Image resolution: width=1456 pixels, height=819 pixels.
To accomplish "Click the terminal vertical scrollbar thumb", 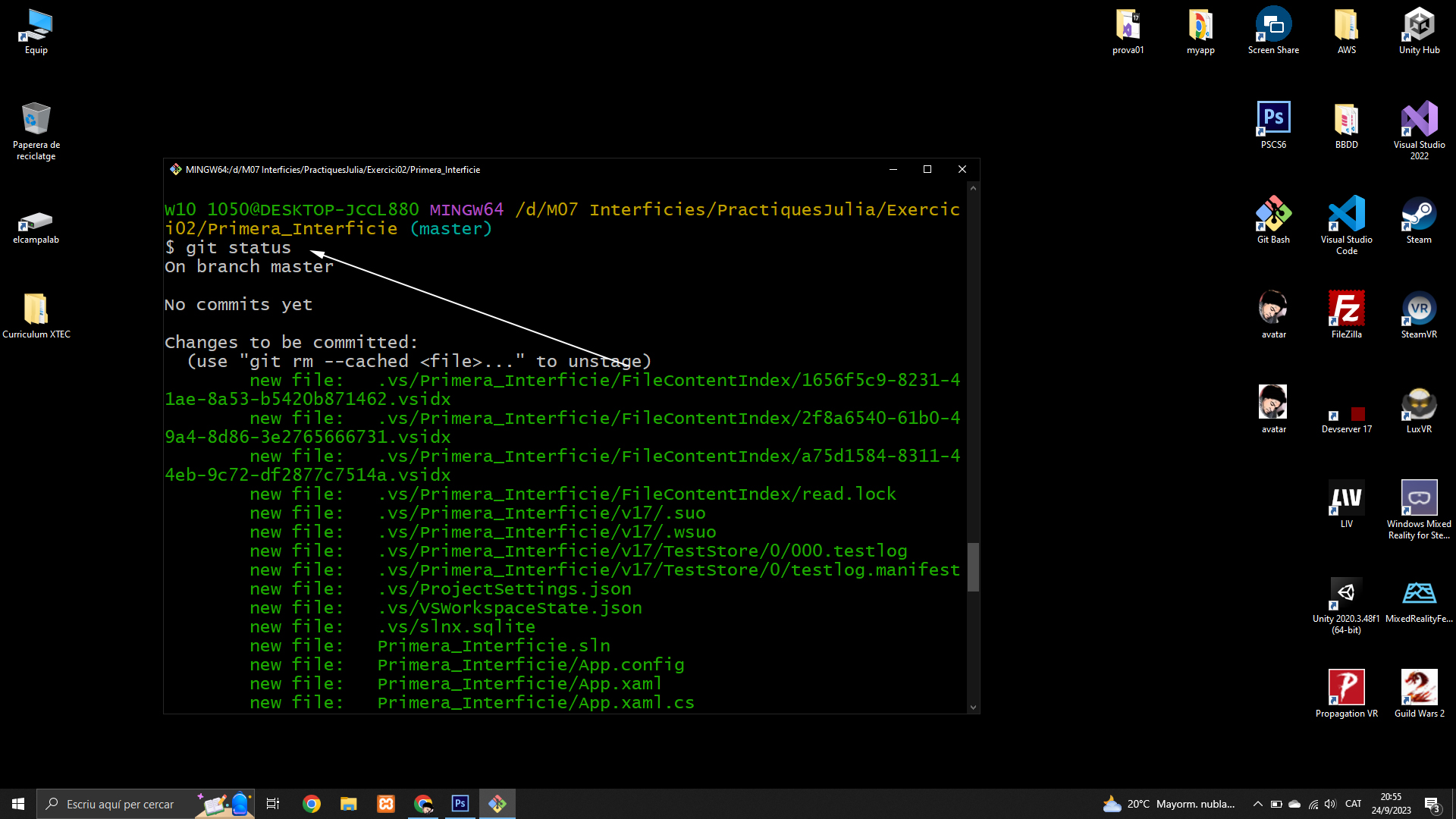I will coord(973,566).
